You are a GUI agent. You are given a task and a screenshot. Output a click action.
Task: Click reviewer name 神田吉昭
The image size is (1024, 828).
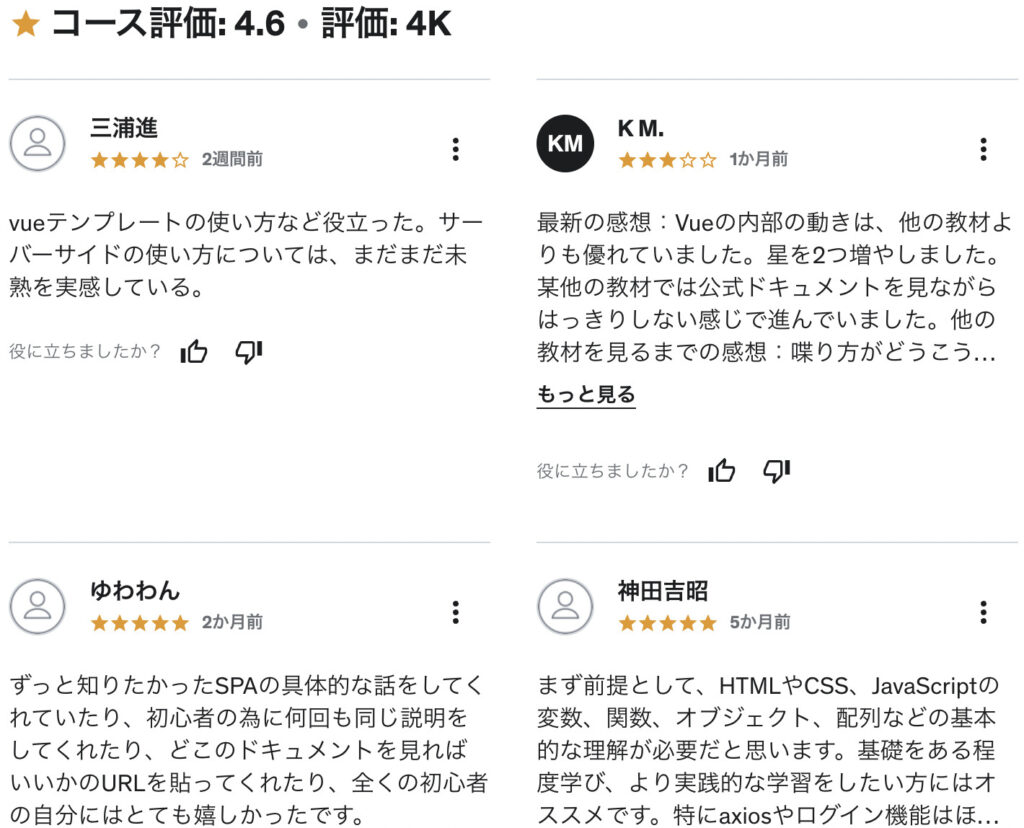click(x=663, y=590)
